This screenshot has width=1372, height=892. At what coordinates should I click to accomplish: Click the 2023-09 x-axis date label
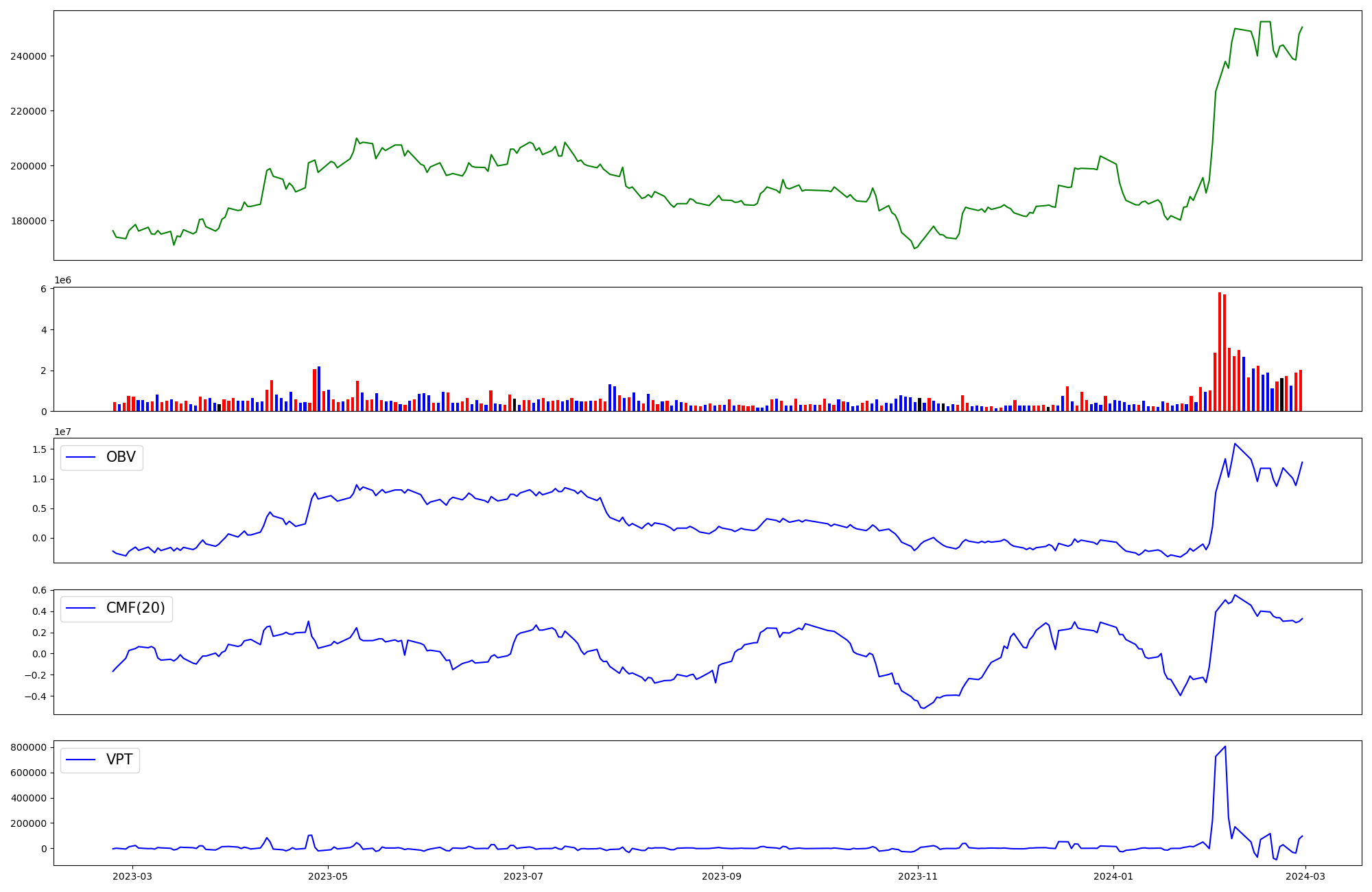[722, 876]
